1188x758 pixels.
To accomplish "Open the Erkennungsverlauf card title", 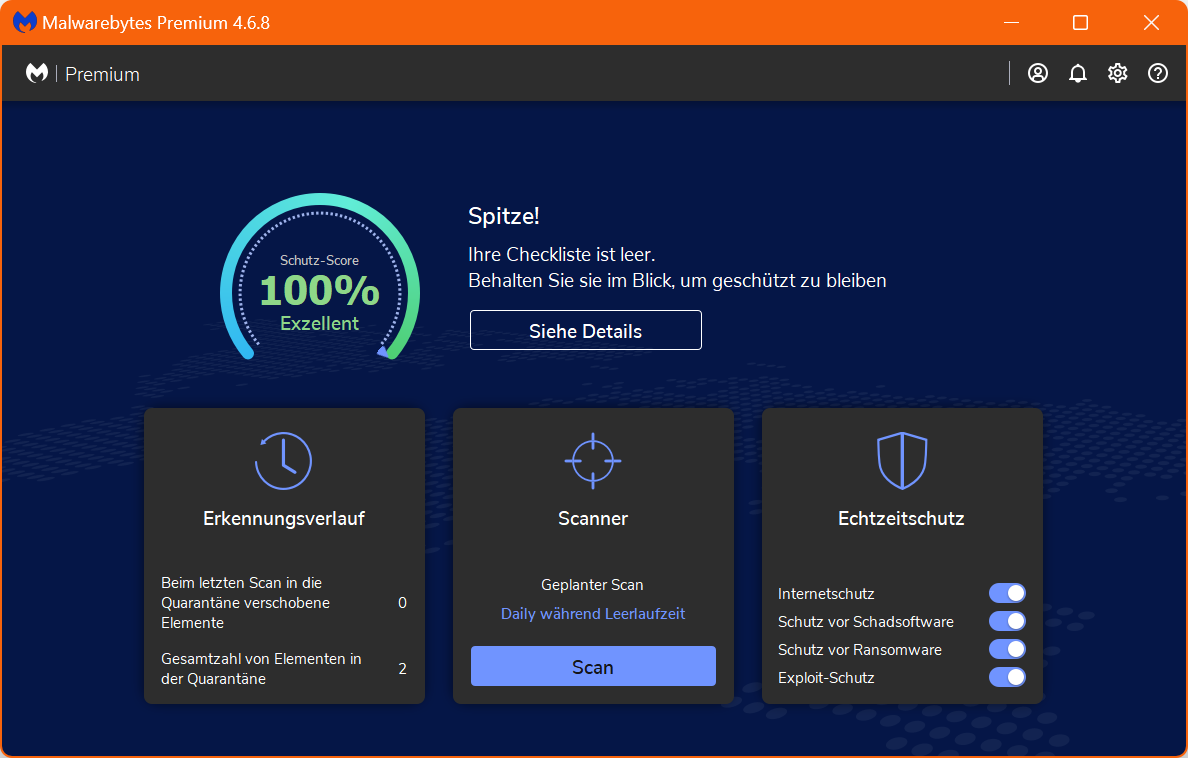I will tap(284, 518).
